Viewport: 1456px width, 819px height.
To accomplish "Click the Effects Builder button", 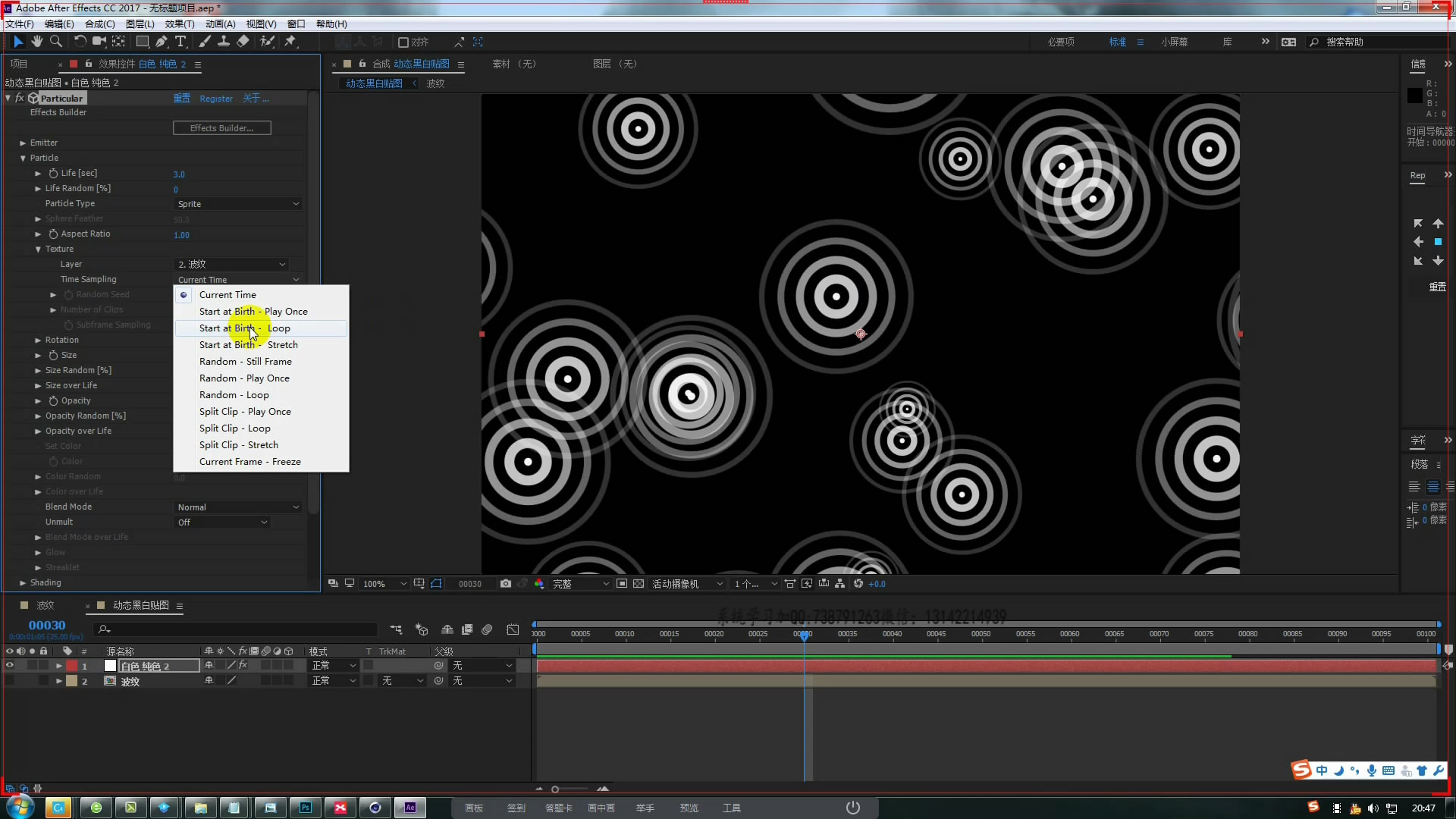I will [x=221, y=128].
